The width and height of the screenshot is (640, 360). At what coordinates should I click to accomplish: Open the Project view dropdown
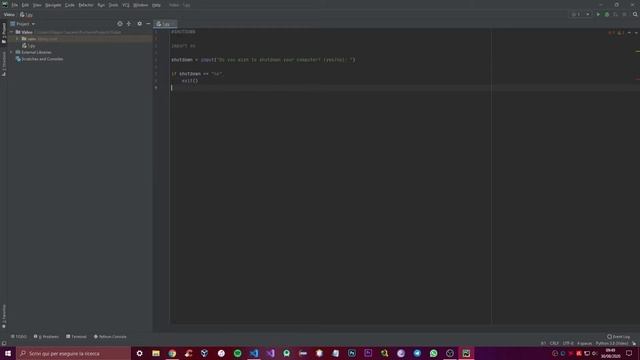coord(23,24)
